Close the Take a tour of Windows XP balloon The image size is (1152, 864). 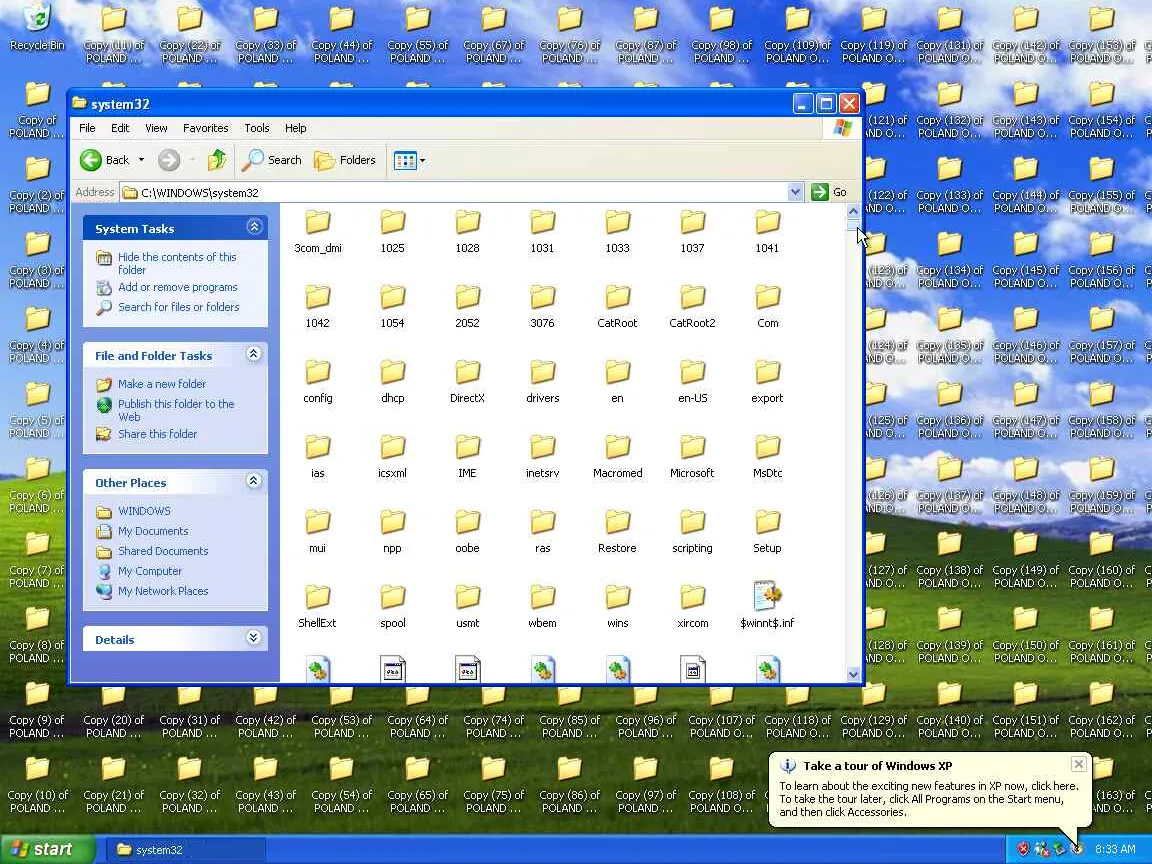1079,764
